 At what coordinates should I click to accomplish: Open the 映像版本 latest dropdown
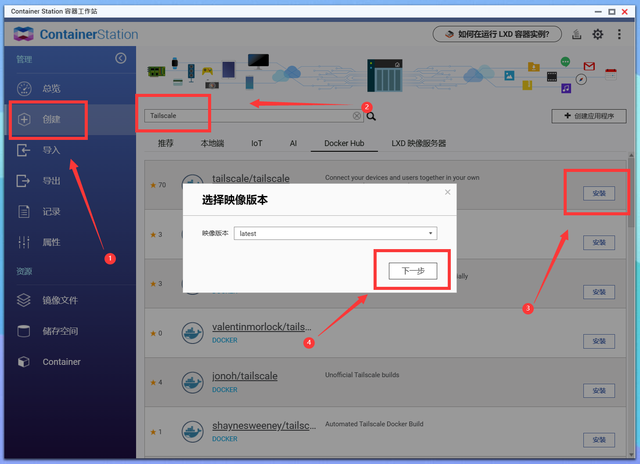(x=336, y=233)
